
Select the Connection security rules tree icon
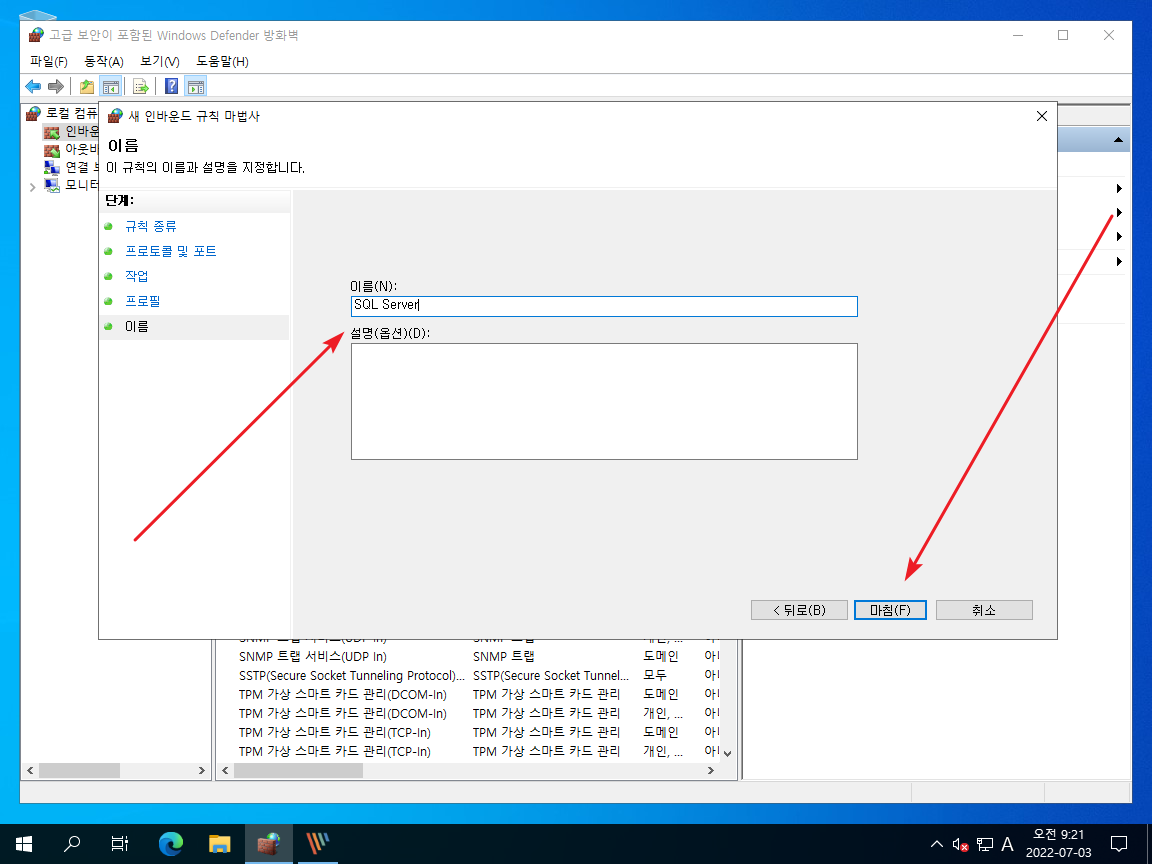[x=51, y=168]
